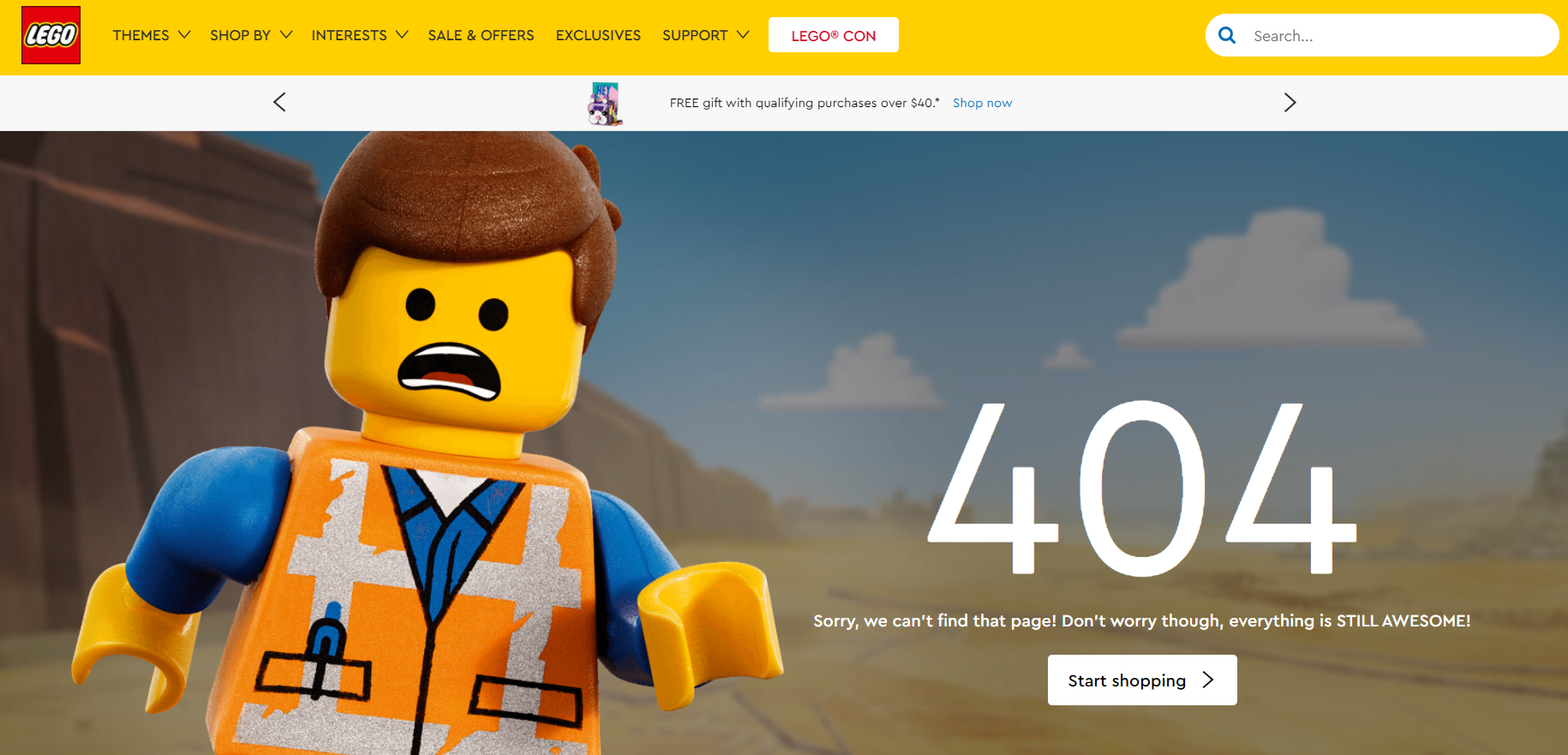Click the LEGO® CON button
The width and height of the screenshot is (1568, 755).
click(x=833, y=35)
